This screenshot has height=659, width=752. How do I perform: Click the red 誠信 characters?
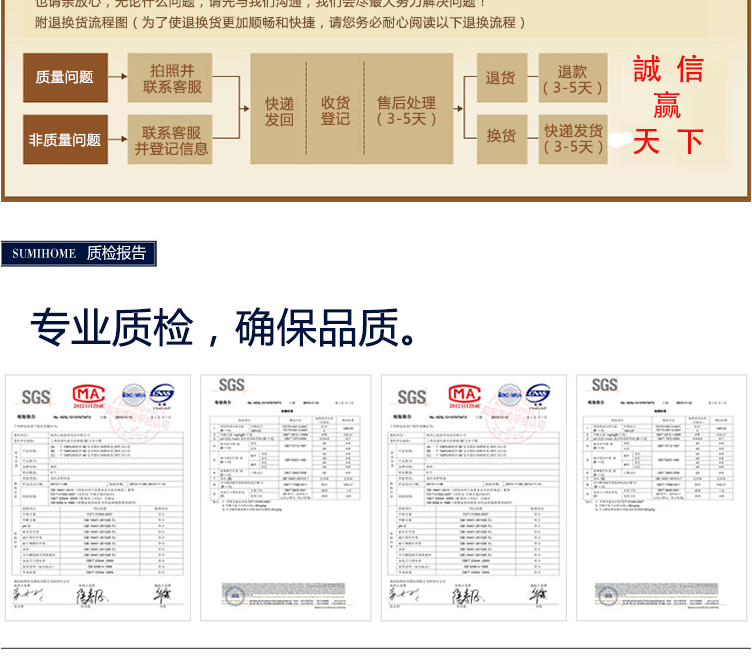tap(668, 69)
